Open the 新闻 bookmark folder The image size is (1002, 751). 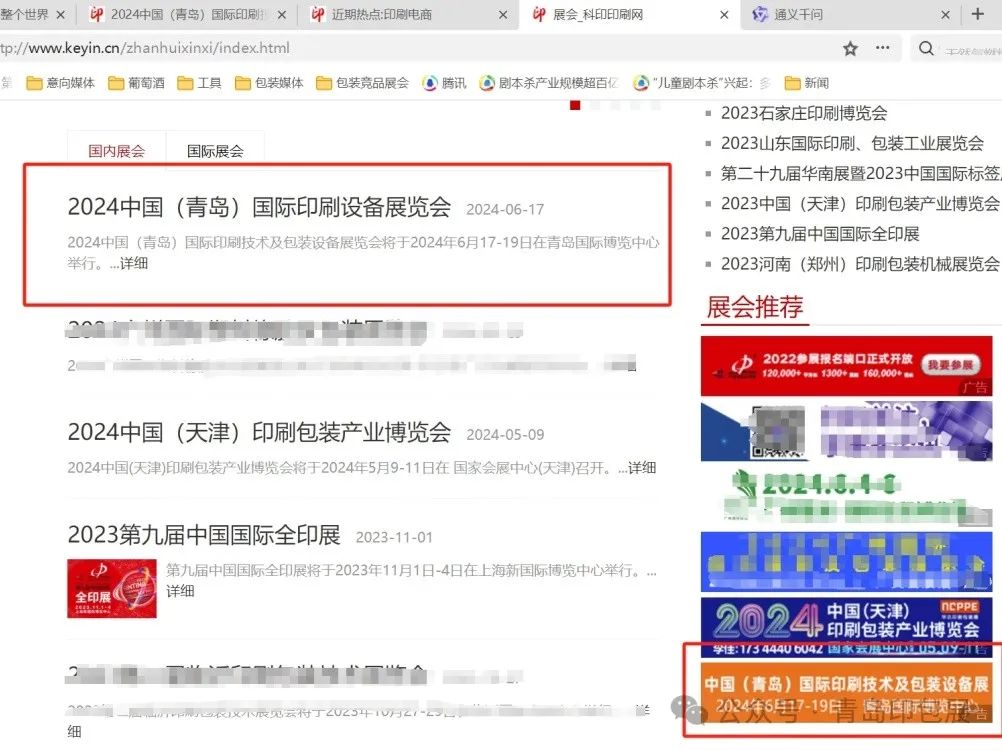[807, 83]
